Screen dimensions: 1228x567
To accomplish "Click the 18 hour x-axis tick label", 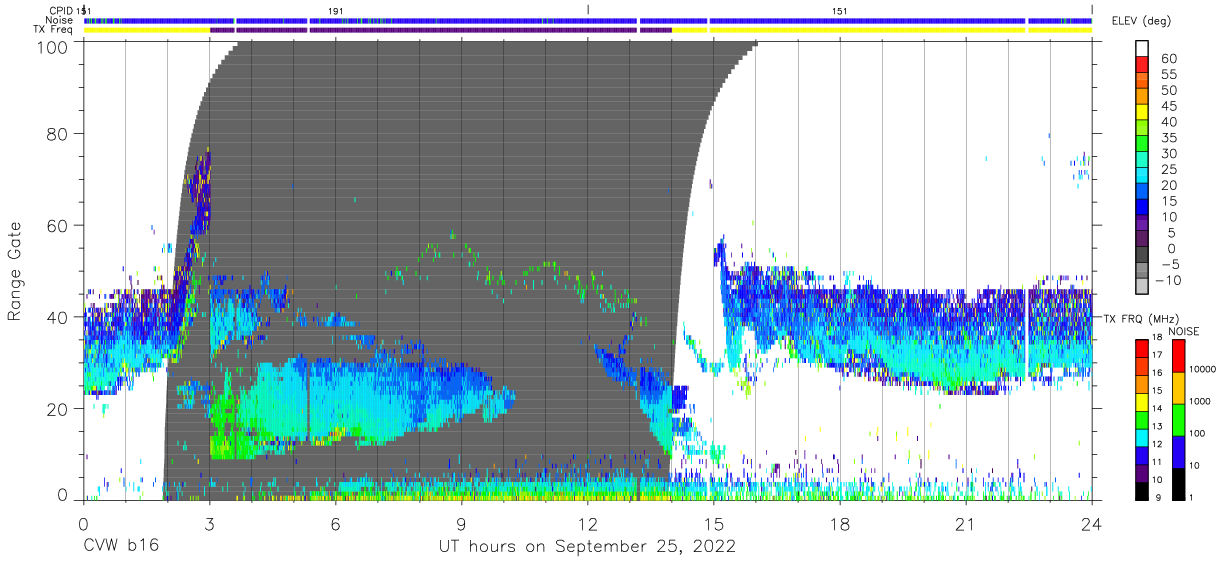I will click(839, 523).
